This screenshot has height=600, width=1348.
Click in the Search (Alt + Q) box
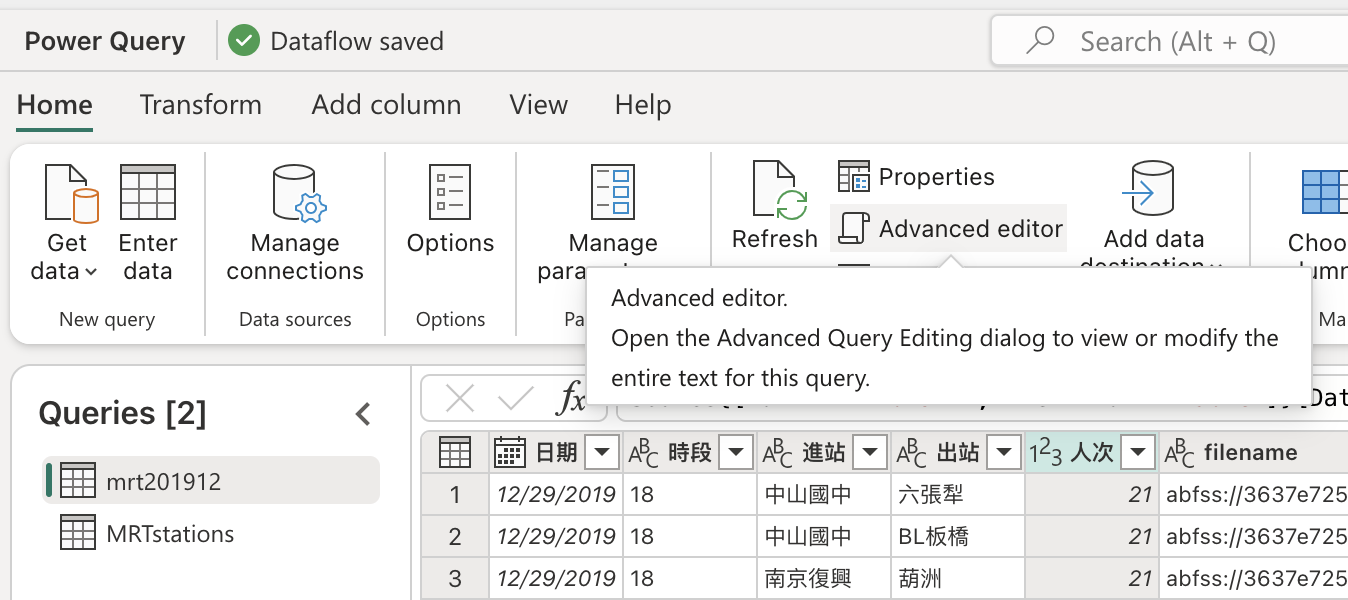point(1170,41)
